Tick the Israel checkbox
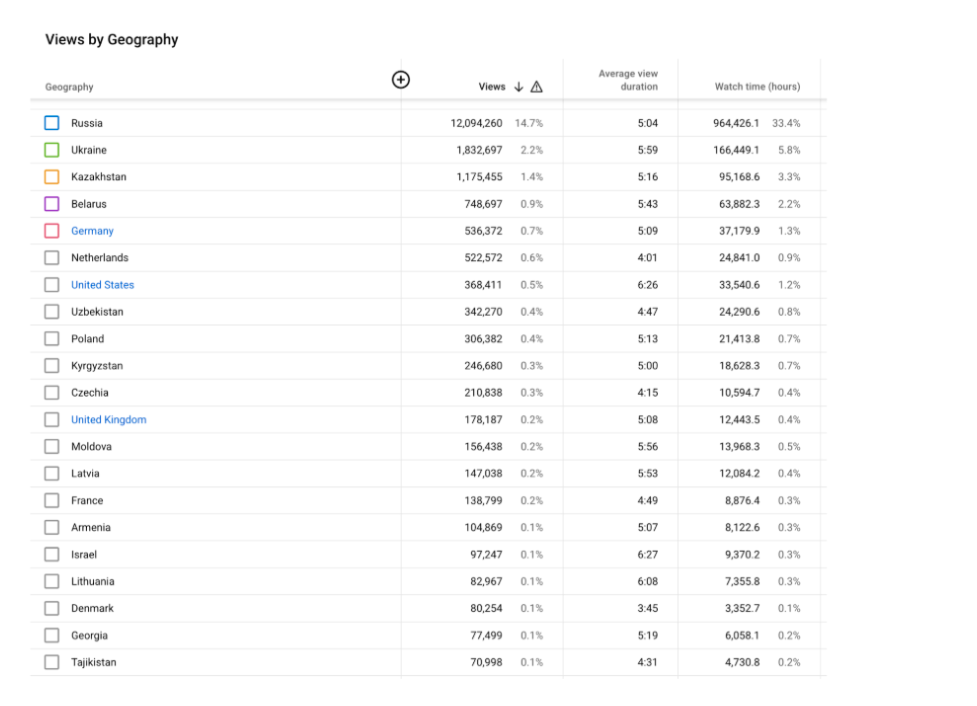Viewport: 977px width, 706px height. [52, 555]
